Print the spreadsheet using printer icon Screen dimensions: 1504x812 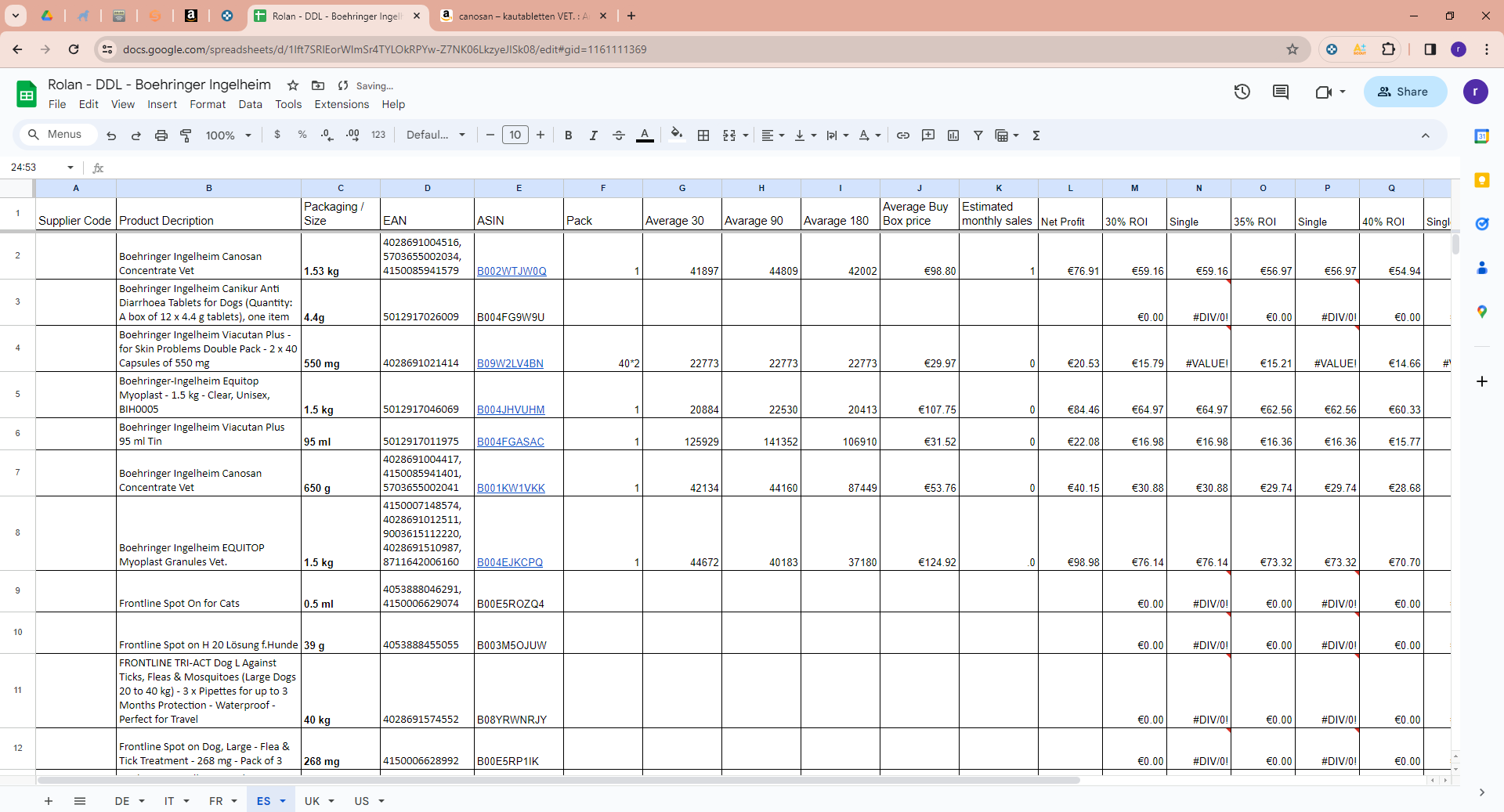[161, 135]
